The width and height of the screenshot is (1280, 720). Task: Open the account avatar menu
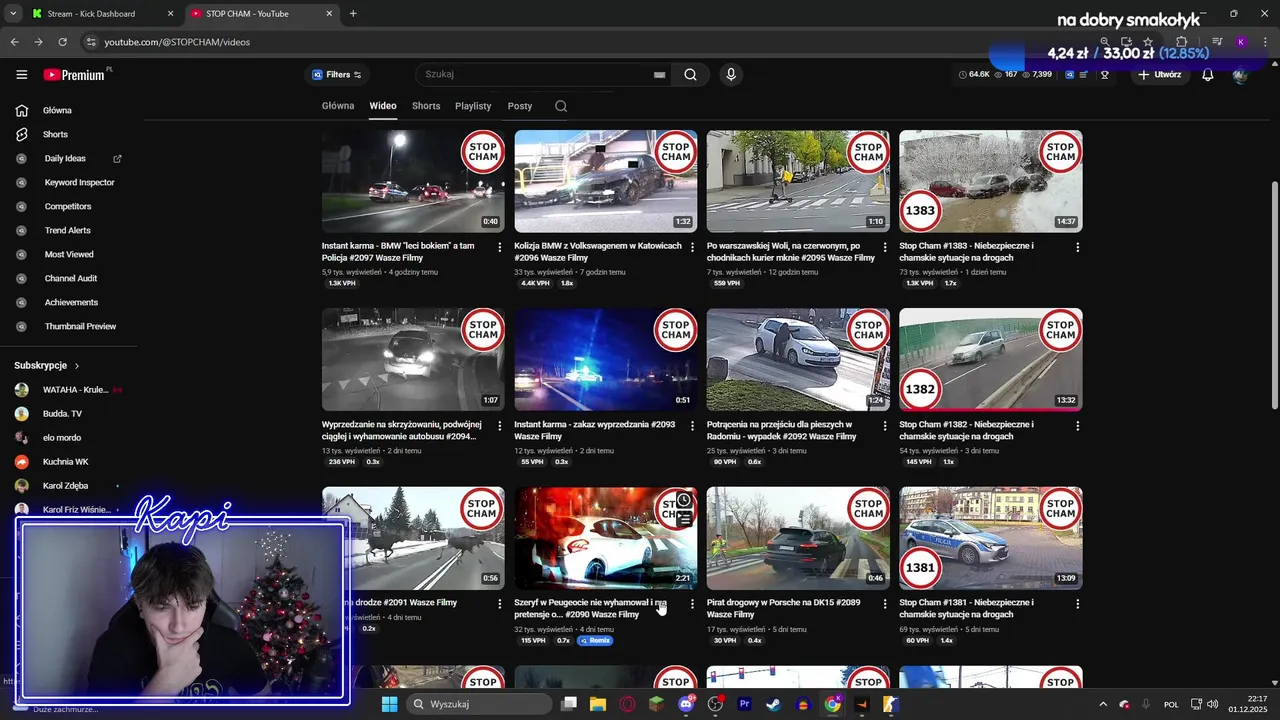[1241, 74]
